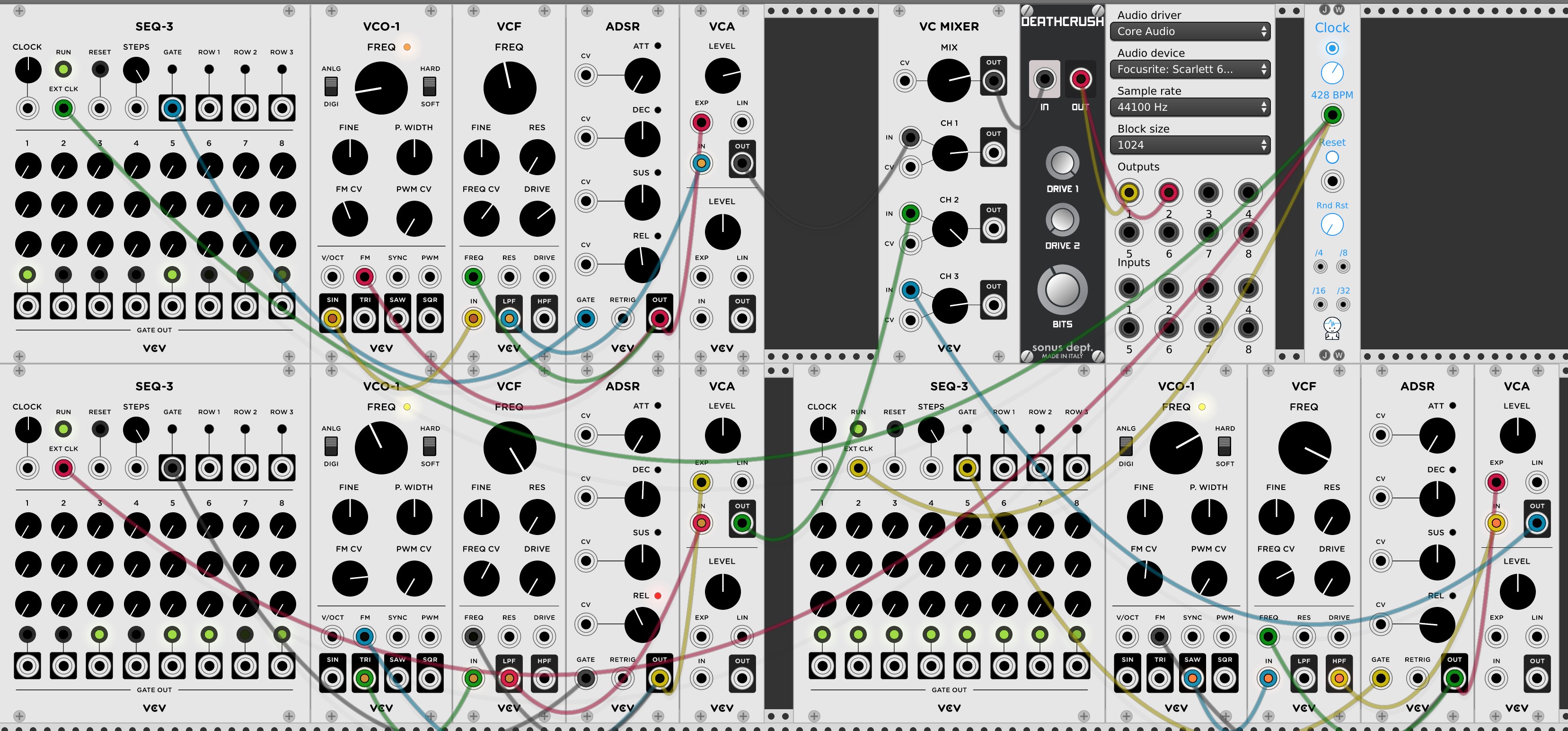The image size is (1568, 731).
Task: Click top VCF LPF output jack
Action: [509, 318]
